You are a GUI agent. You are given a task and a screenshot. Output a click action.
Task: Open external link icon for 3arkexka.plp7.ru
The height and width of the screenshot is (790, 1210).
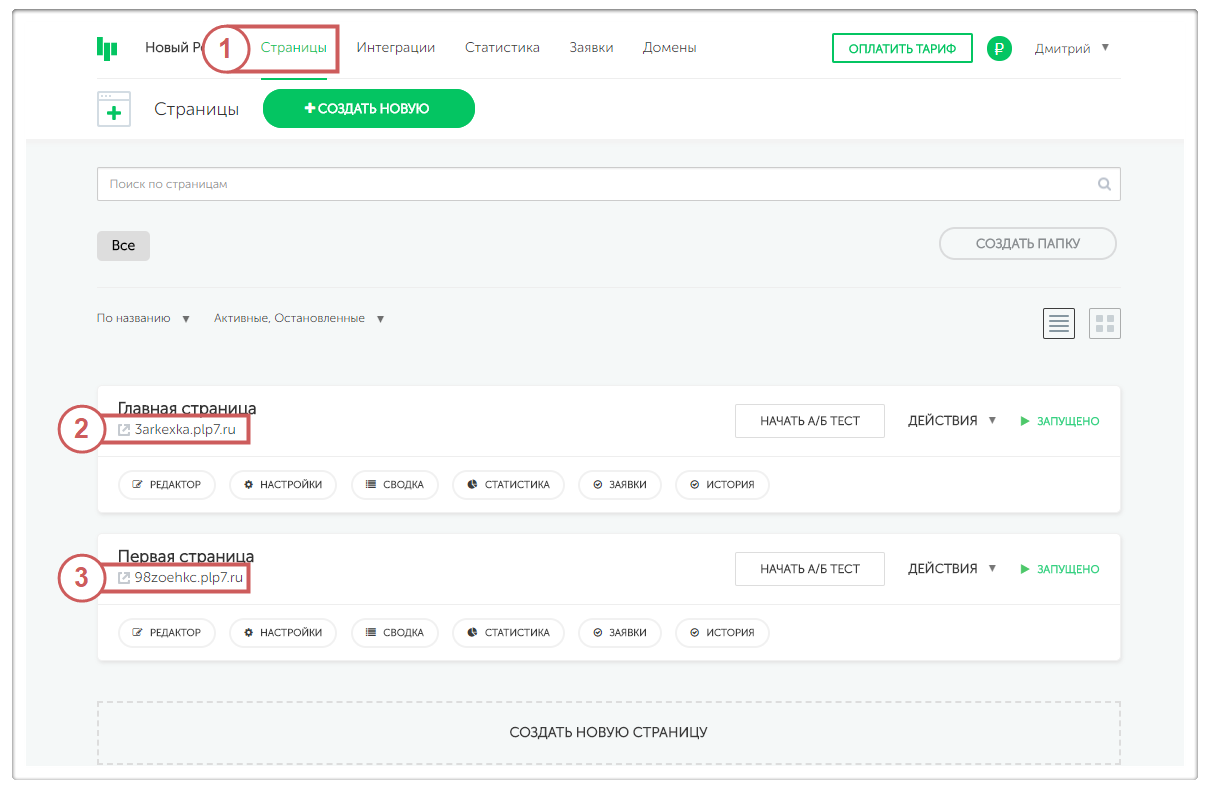(x=124, y=430)
